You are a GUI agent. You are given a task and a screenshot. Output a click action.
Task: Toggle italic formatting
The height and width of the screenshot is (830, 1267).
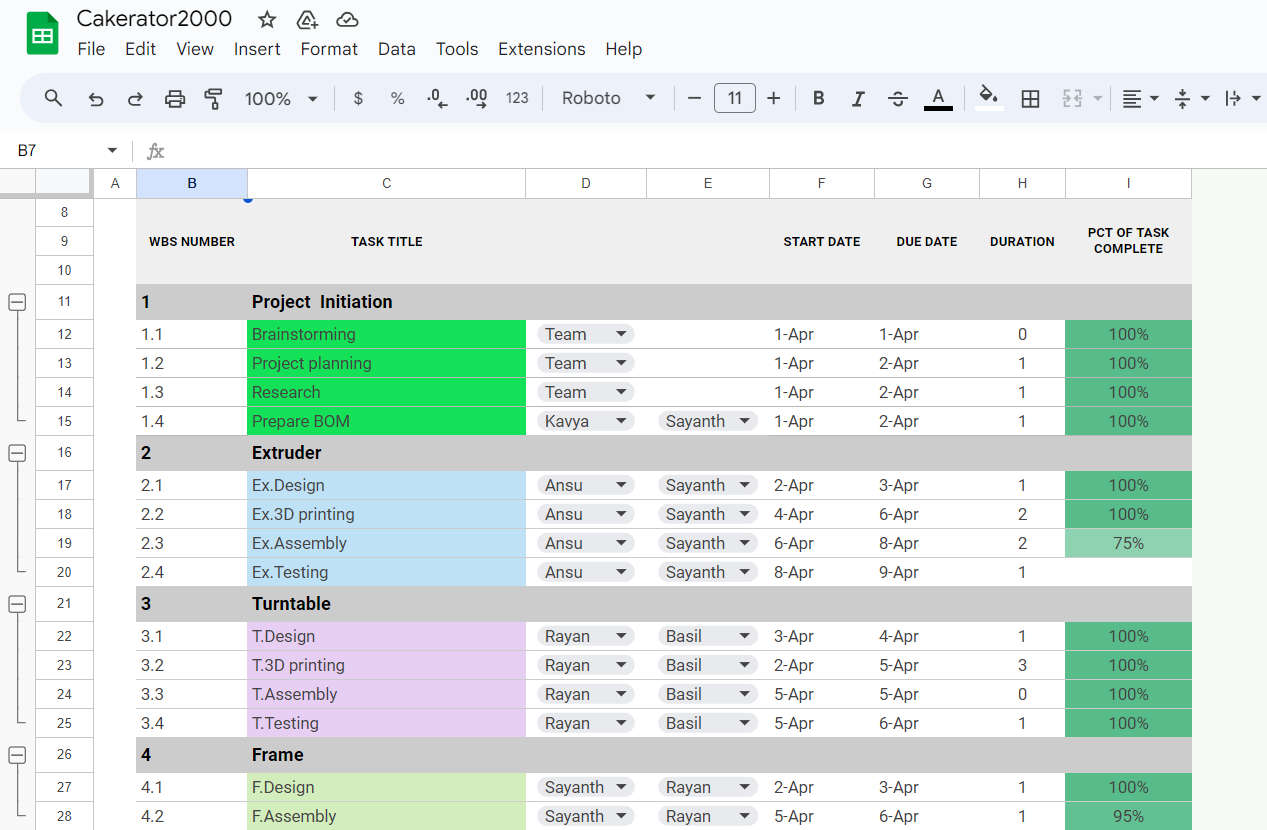857,98
